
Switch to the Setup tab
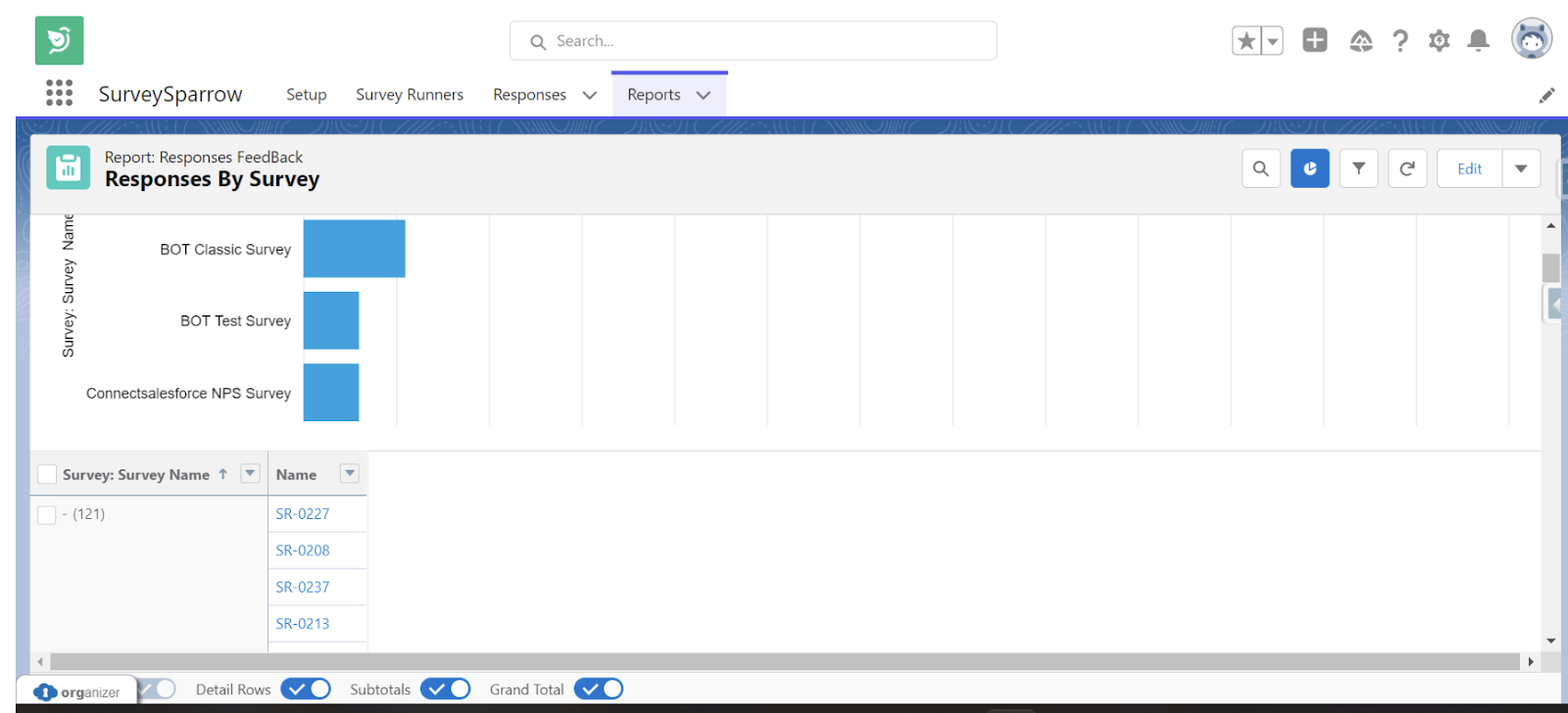pos(306,95)
